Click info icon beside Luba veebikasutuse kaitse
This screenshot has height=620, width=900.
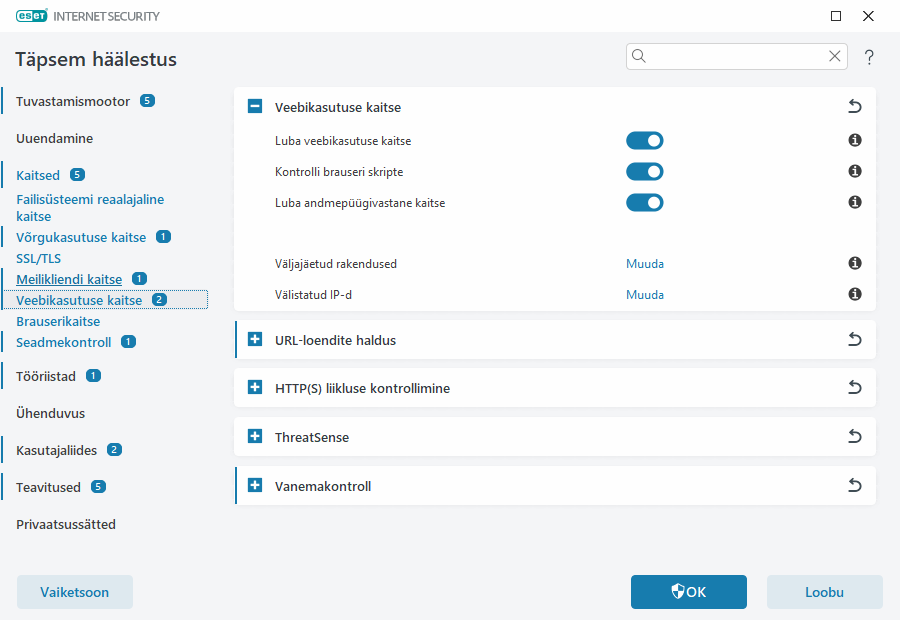point(855,141)
